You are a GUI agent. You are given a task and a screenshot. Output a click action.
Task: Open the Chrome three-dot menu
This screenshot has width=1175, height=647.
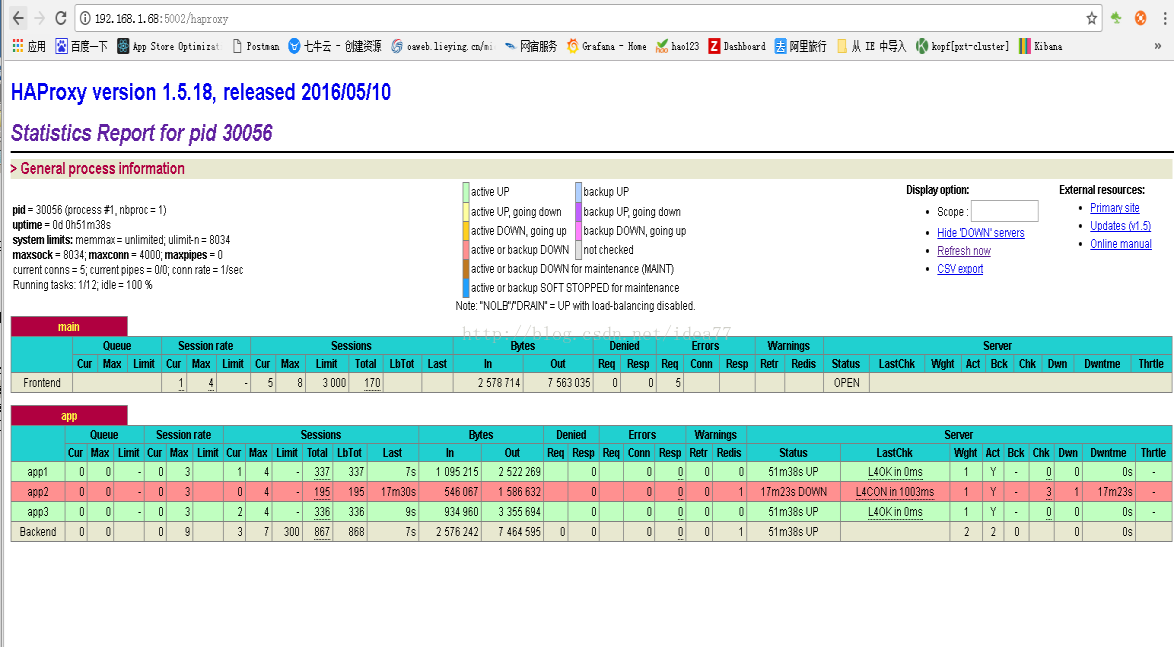tap(1165, 18)
